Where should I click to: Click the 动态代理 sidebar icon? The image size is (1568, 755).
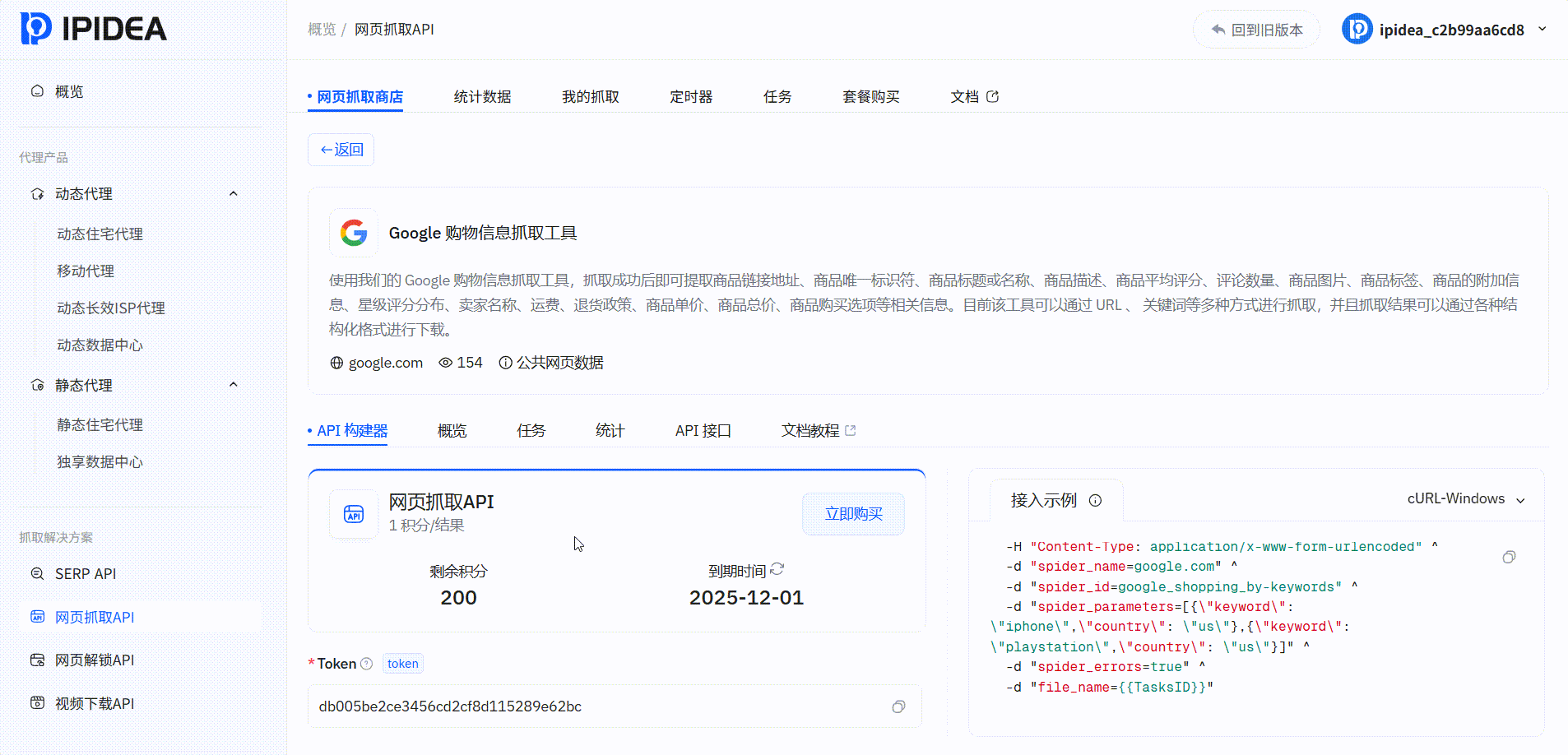(37, 194)
